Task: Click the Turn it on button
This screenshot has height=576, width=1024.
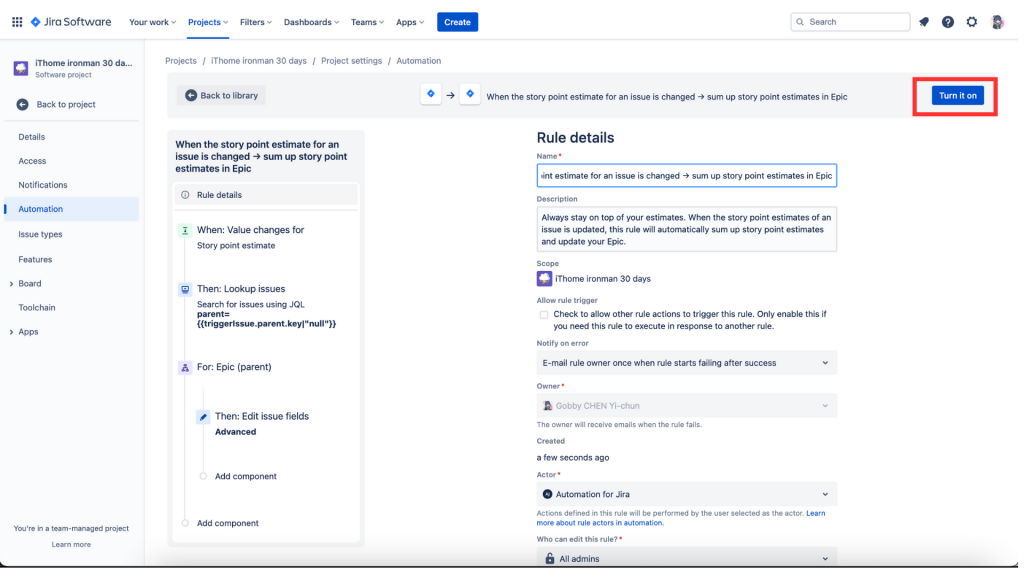Action: click(957, 96)
